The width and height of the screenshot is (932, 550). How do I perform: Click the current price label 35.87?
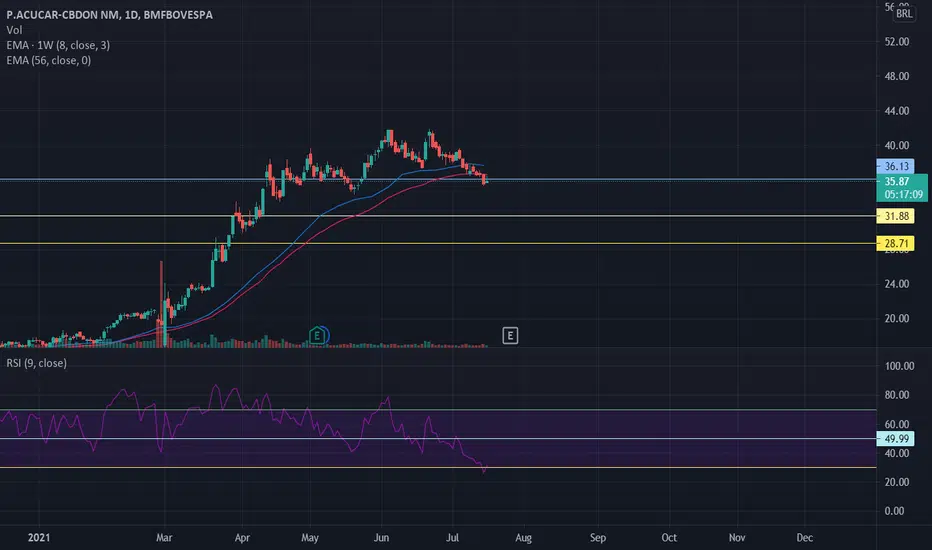point(896,181)
